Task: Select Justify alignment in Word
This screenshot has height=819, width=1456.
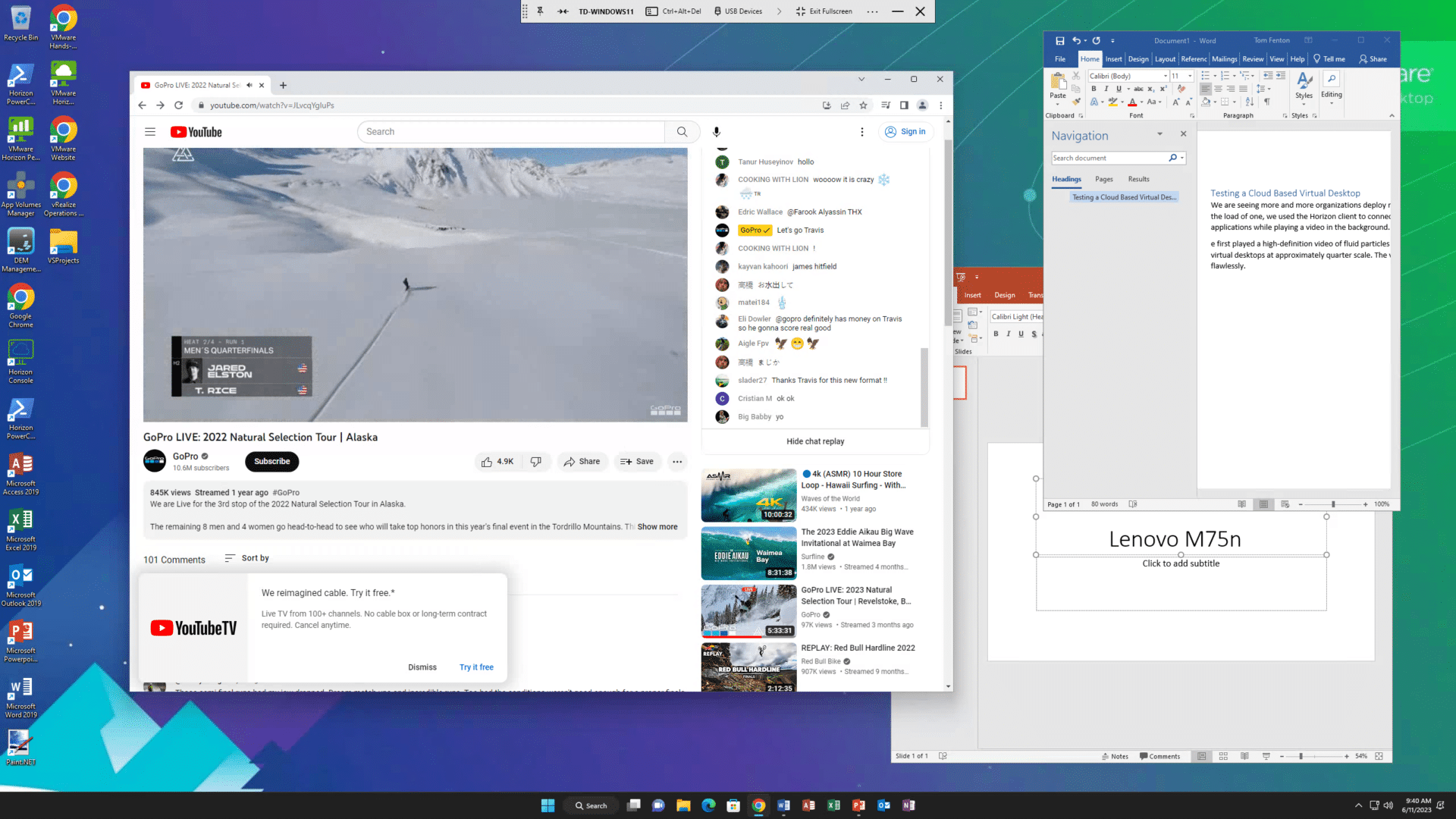Action: coord(1243,89)
